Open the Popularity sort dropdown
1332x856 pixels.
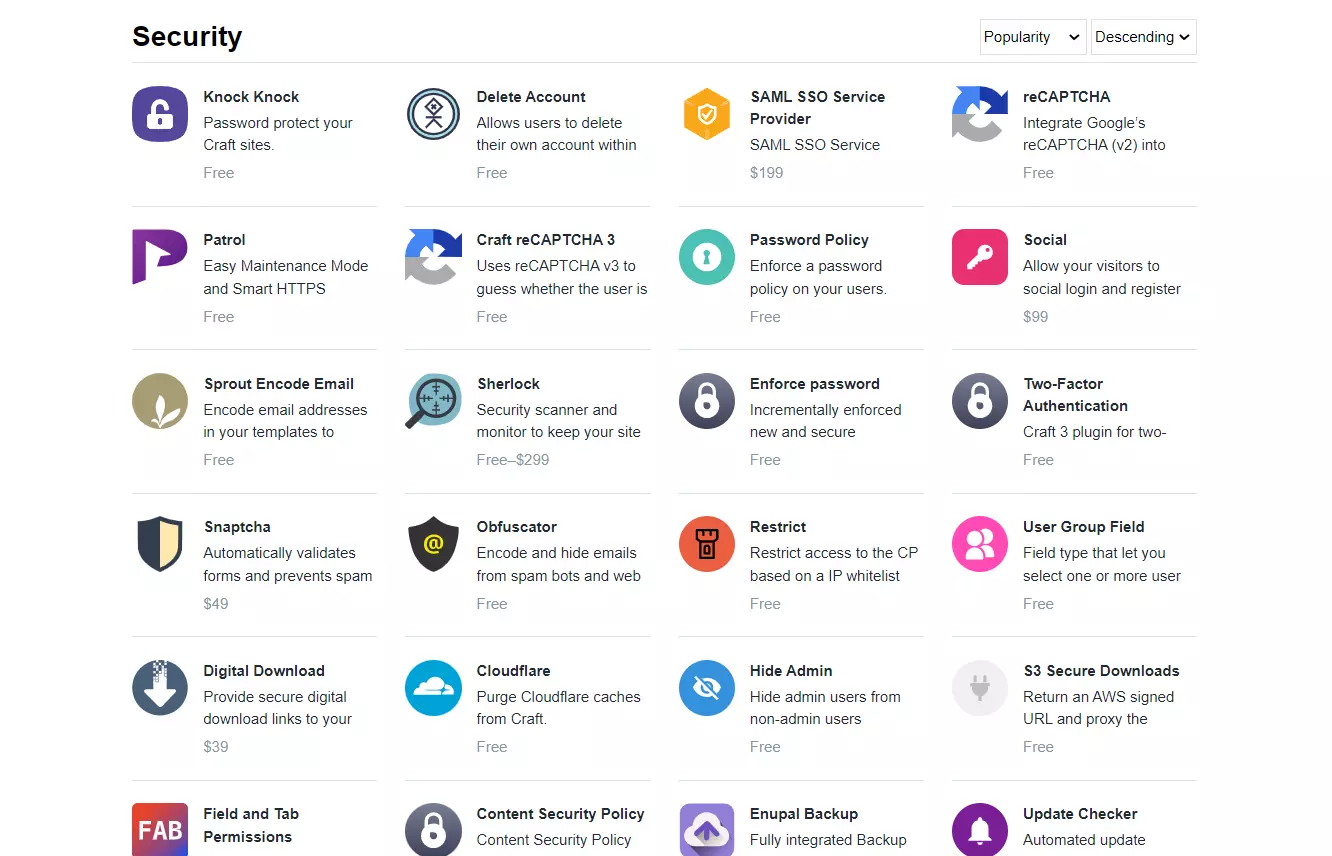(1033, 37)
